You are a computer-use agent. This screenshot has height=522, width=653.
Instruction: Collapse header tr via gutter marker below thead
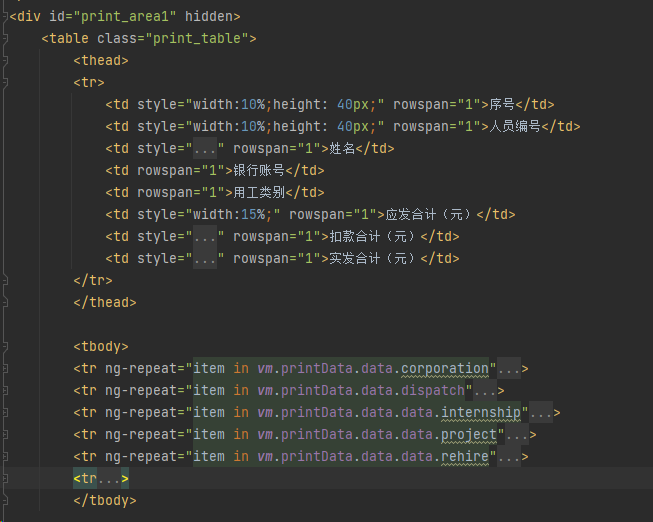pos(5,82)
